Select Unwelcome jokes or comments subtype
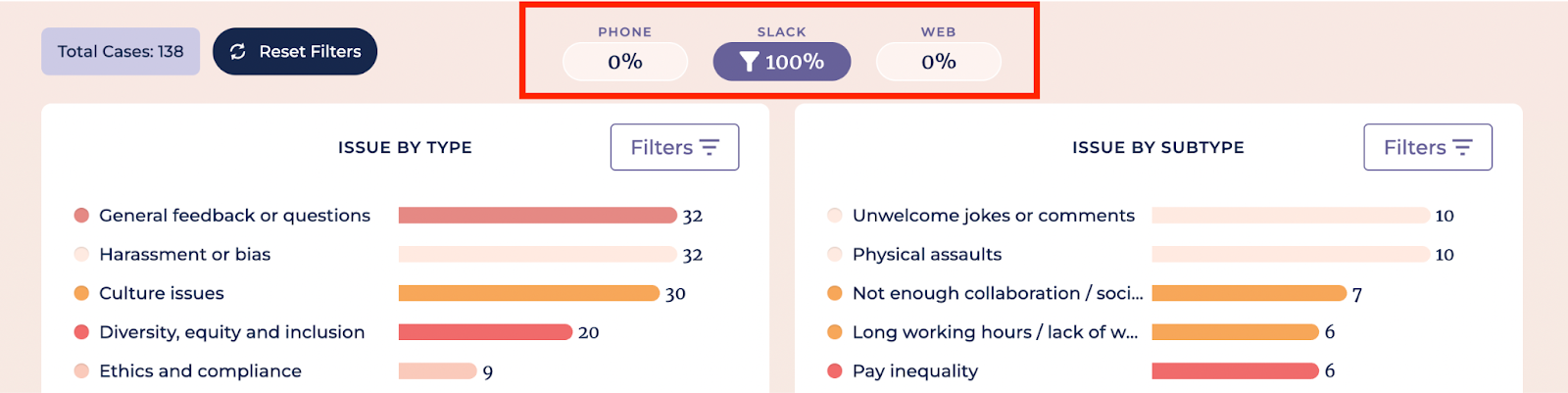Viewport: 1568px width, 393px height. pyautogui.click(x=993, y=216)
